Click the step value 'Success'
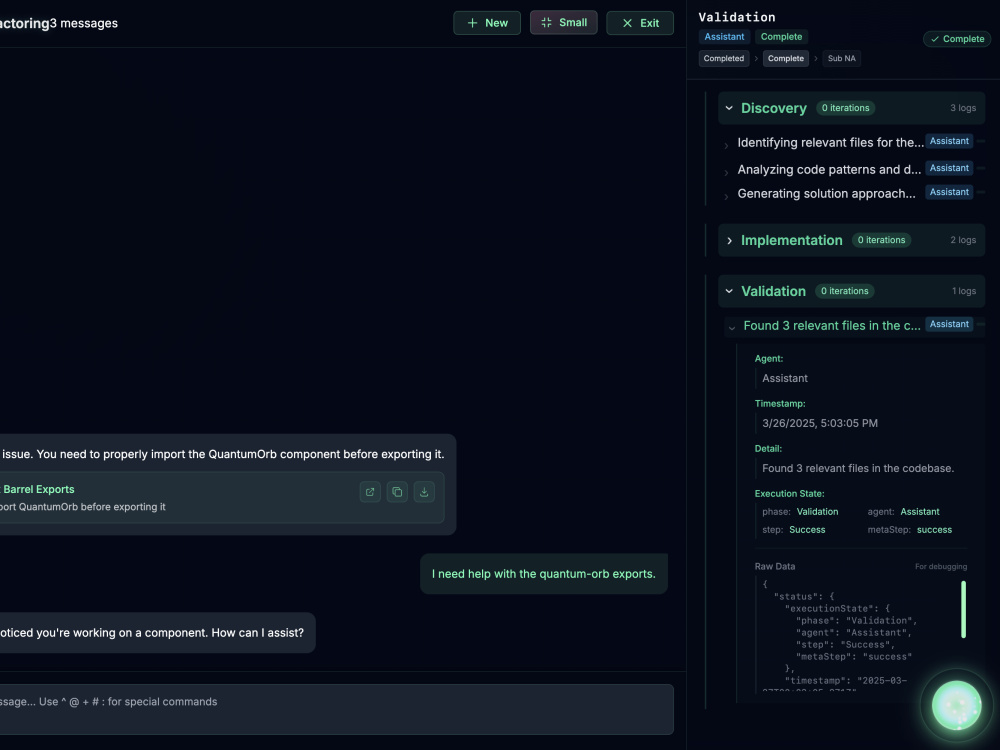The width and height of the screenshot is (1000, 750). [x=807, y=530]
